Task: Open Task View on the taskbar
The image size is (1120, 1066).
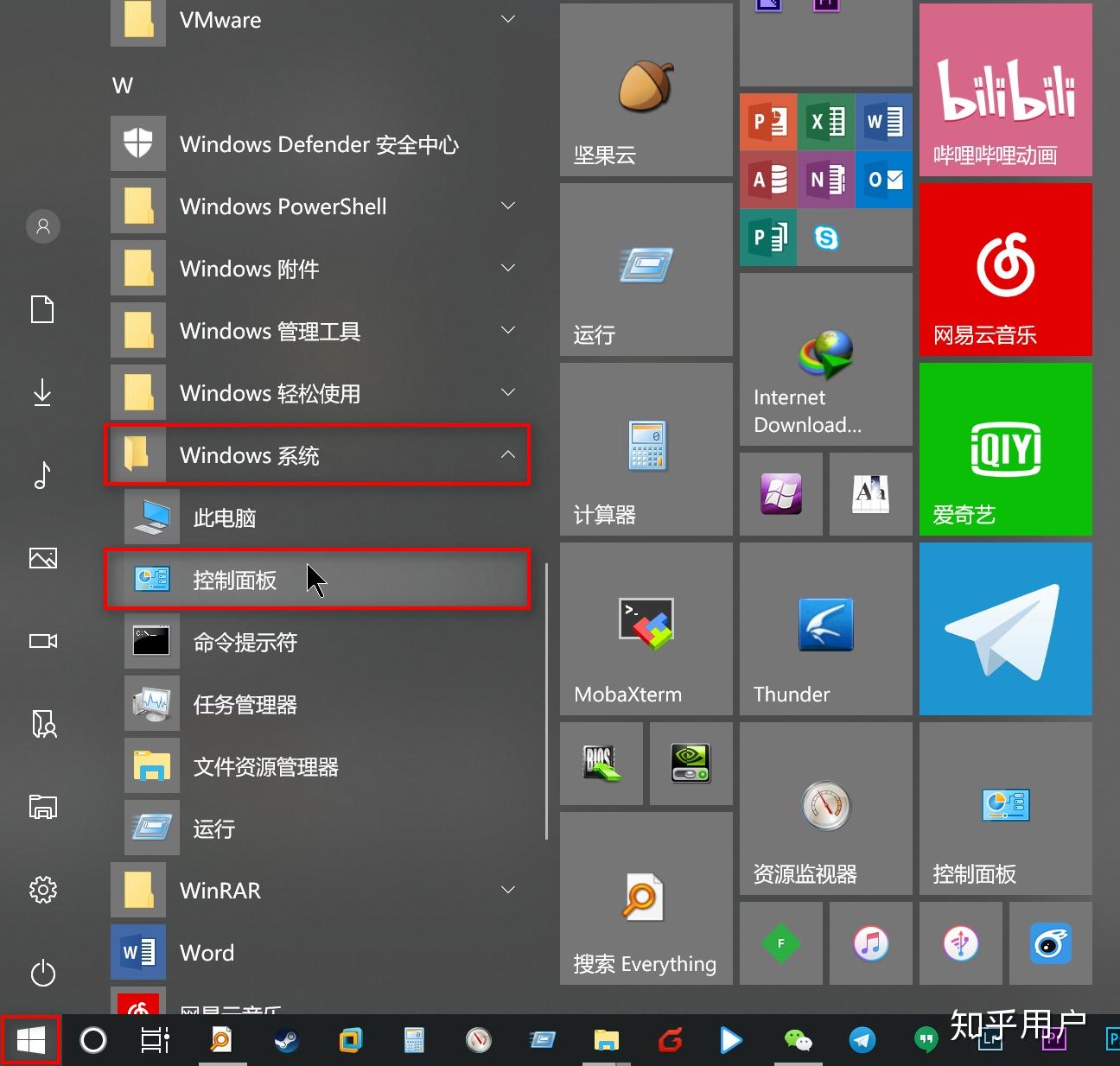Action: tap(156, 1040)
